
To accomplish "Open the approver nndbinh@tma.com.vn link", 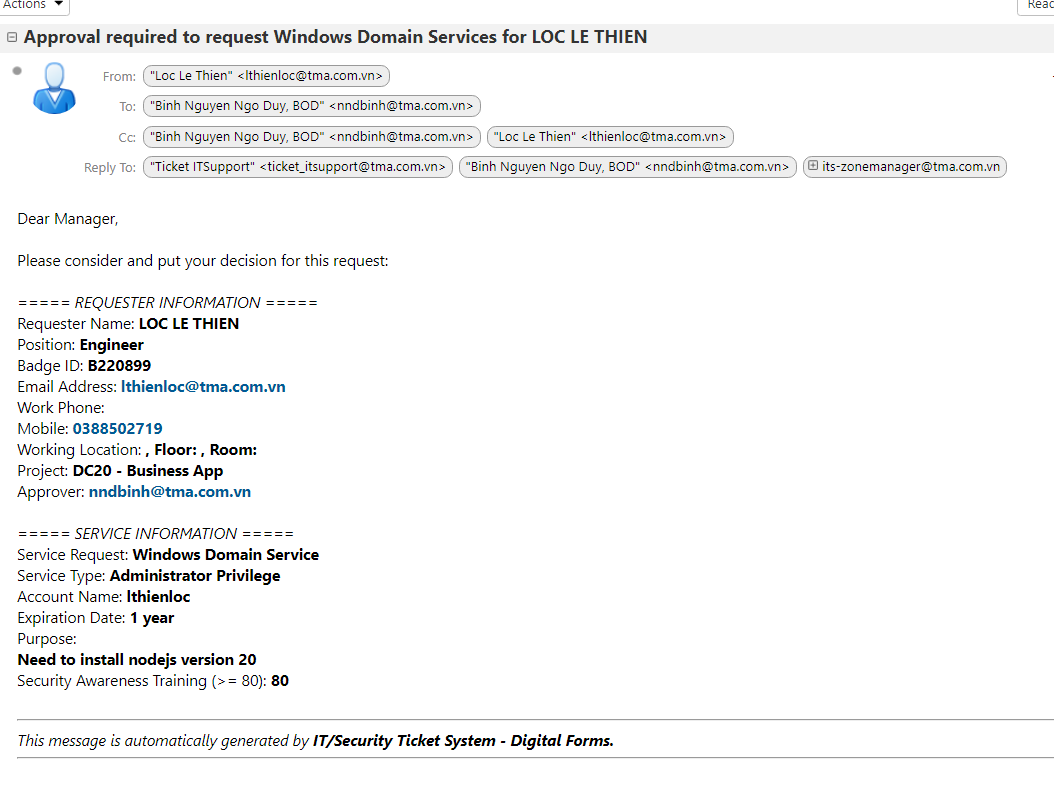I will pos(169,491).
